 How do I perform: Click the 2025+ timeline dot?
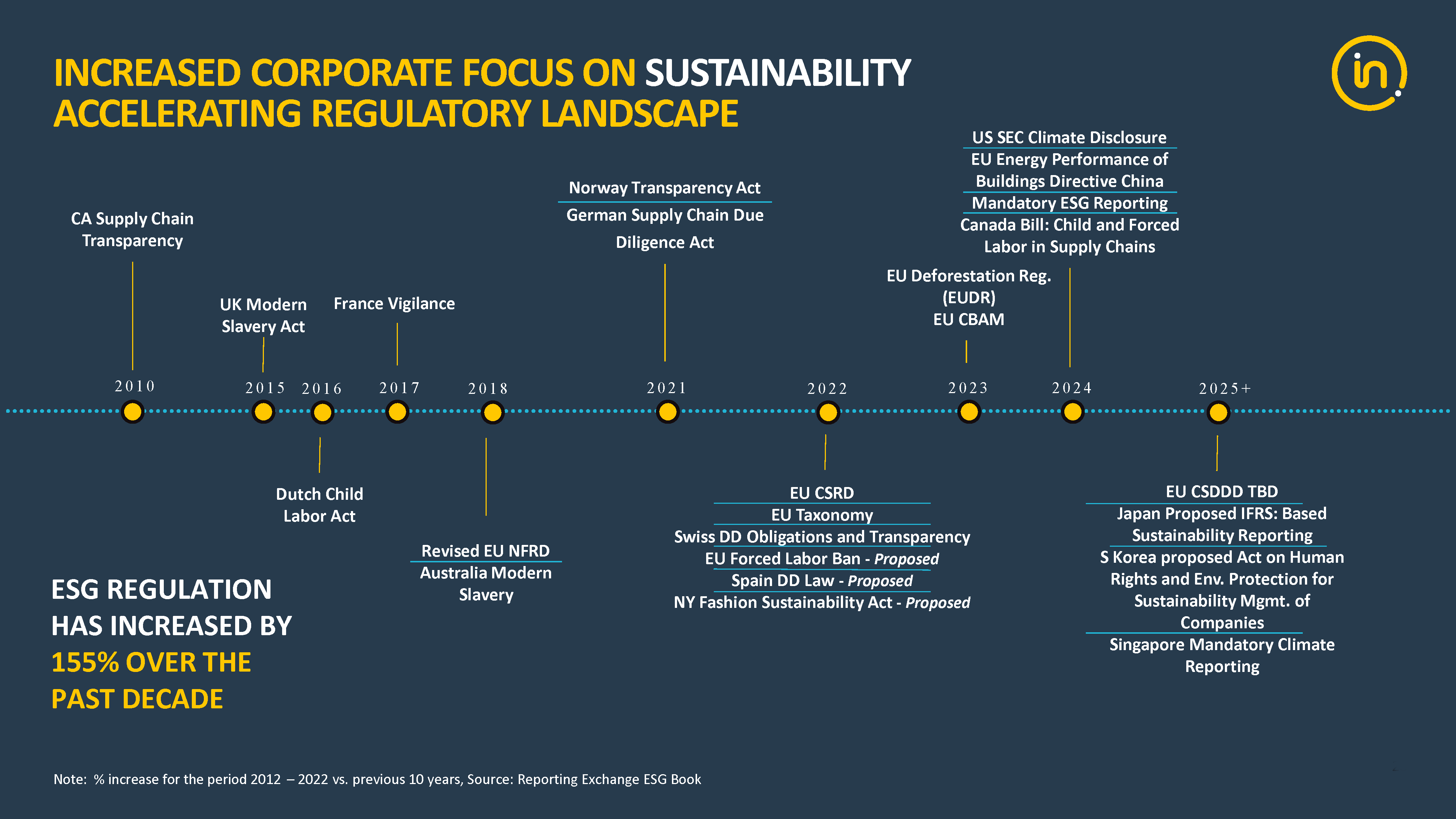pyautogui.click(x=1218, y=412)
